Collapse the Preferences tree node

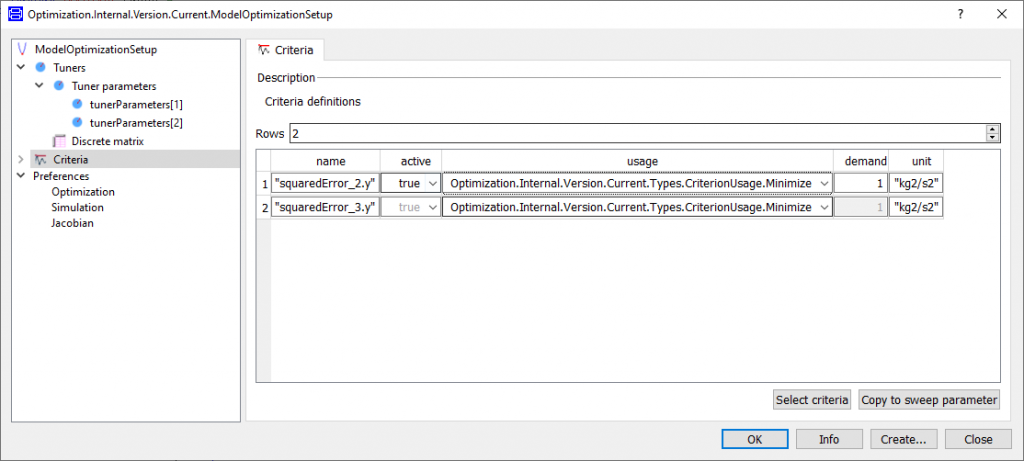coord(21,176)
